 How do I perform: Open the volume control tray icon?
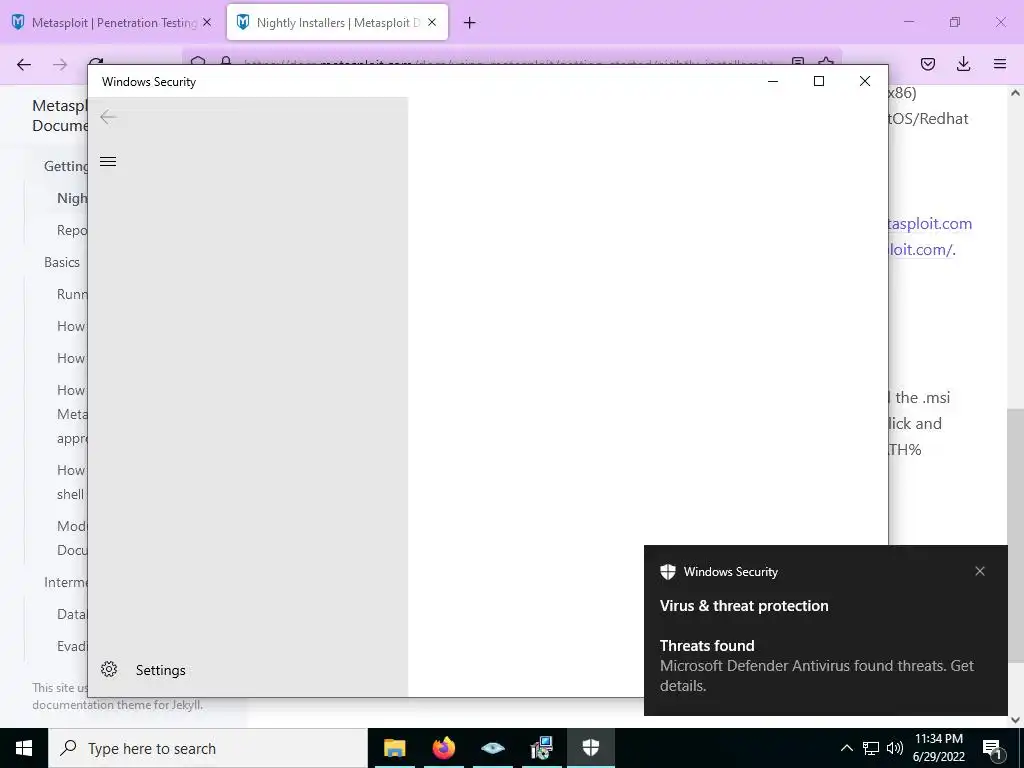(895, 748)
